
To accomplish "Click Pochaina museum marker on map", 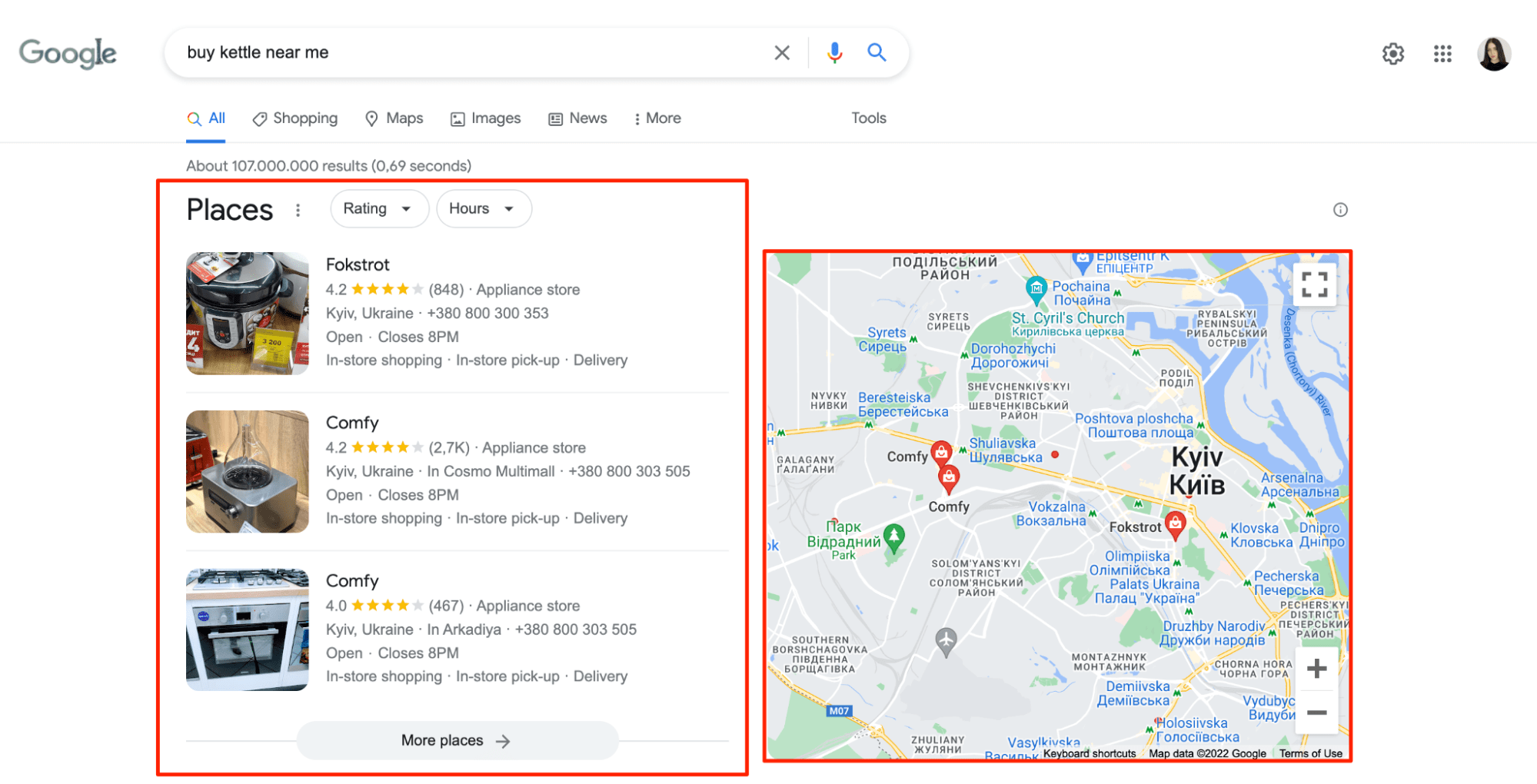I will coord(1036,289).
